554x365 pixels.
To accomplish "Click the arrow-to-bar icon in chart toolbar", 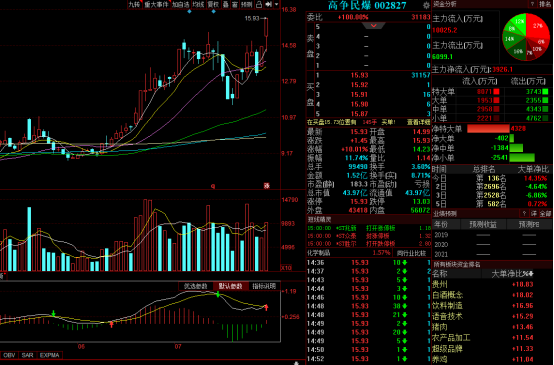I will tap(269, 4).
